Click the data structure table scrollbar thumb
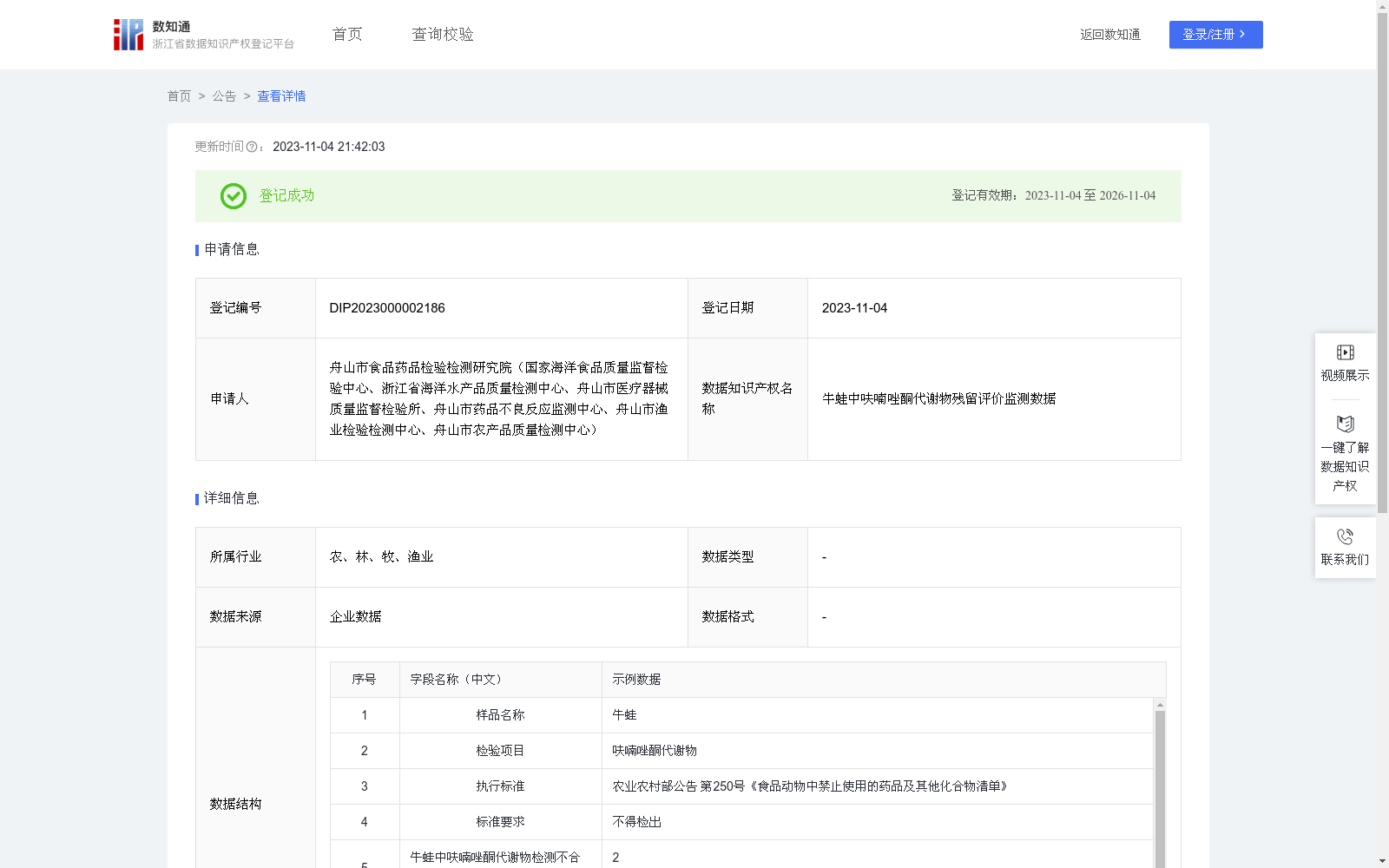Image resolution: width=1389 pixels, height=868 pixels. click(x=1160, y=788)
